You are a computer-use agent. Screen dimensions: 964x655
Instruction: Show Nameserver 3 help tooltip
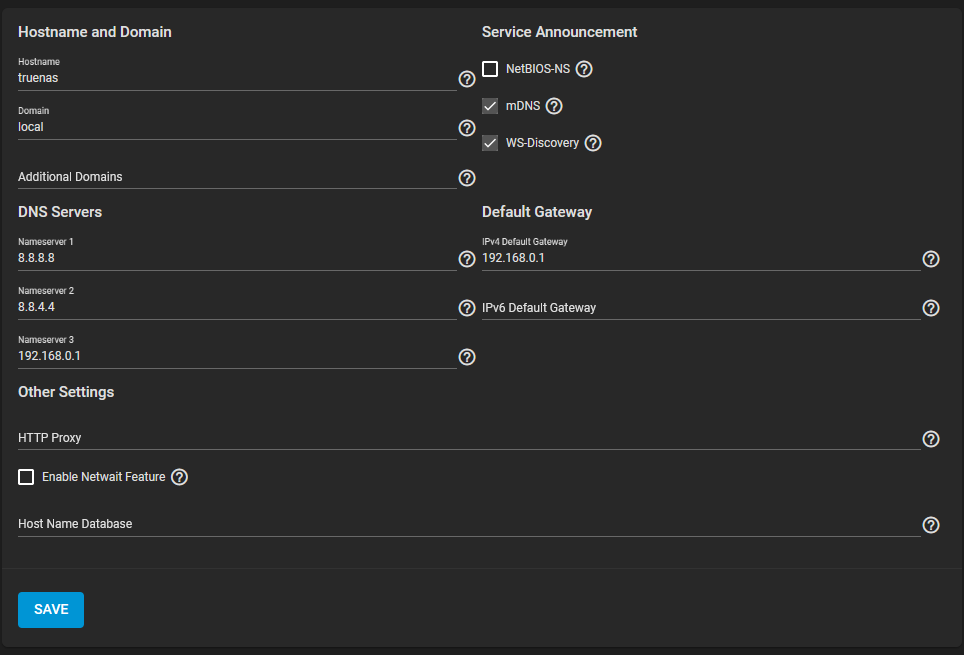[467, 357]
